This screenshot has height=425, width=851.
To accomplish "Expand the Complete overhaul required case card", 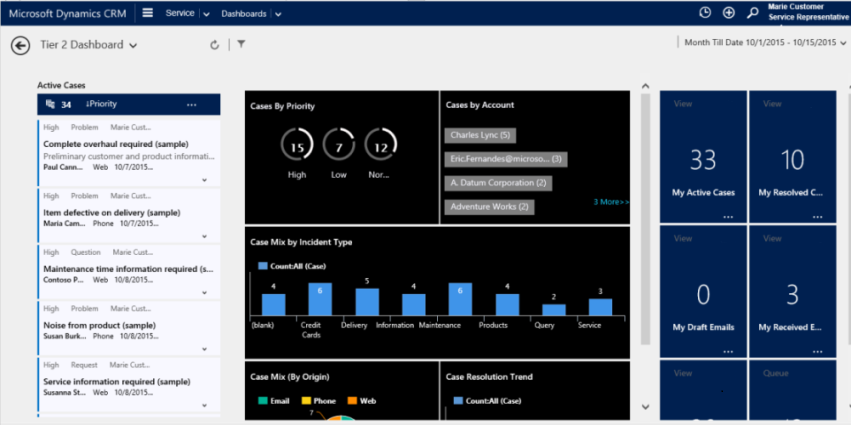I will (x=204, y=180).
